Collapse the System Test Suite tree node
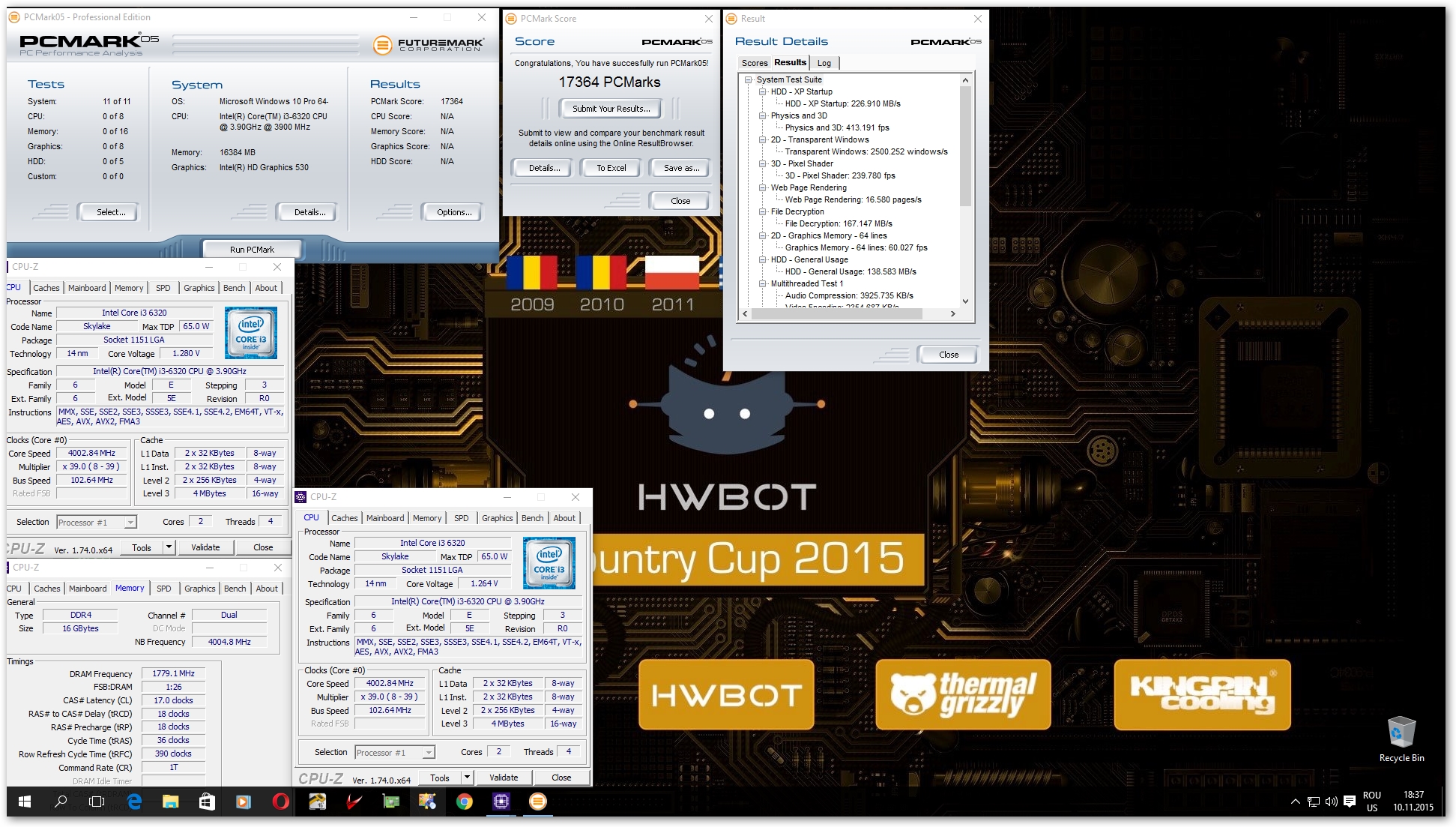The image size is (1456, 827). tap(748, 79)
